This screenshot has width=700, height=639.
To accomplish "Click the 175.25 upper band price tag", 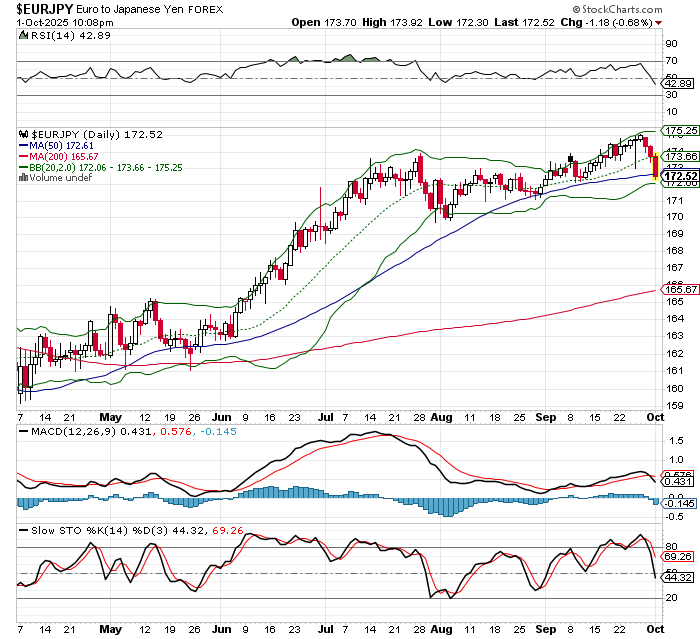I will coord(681,131).
